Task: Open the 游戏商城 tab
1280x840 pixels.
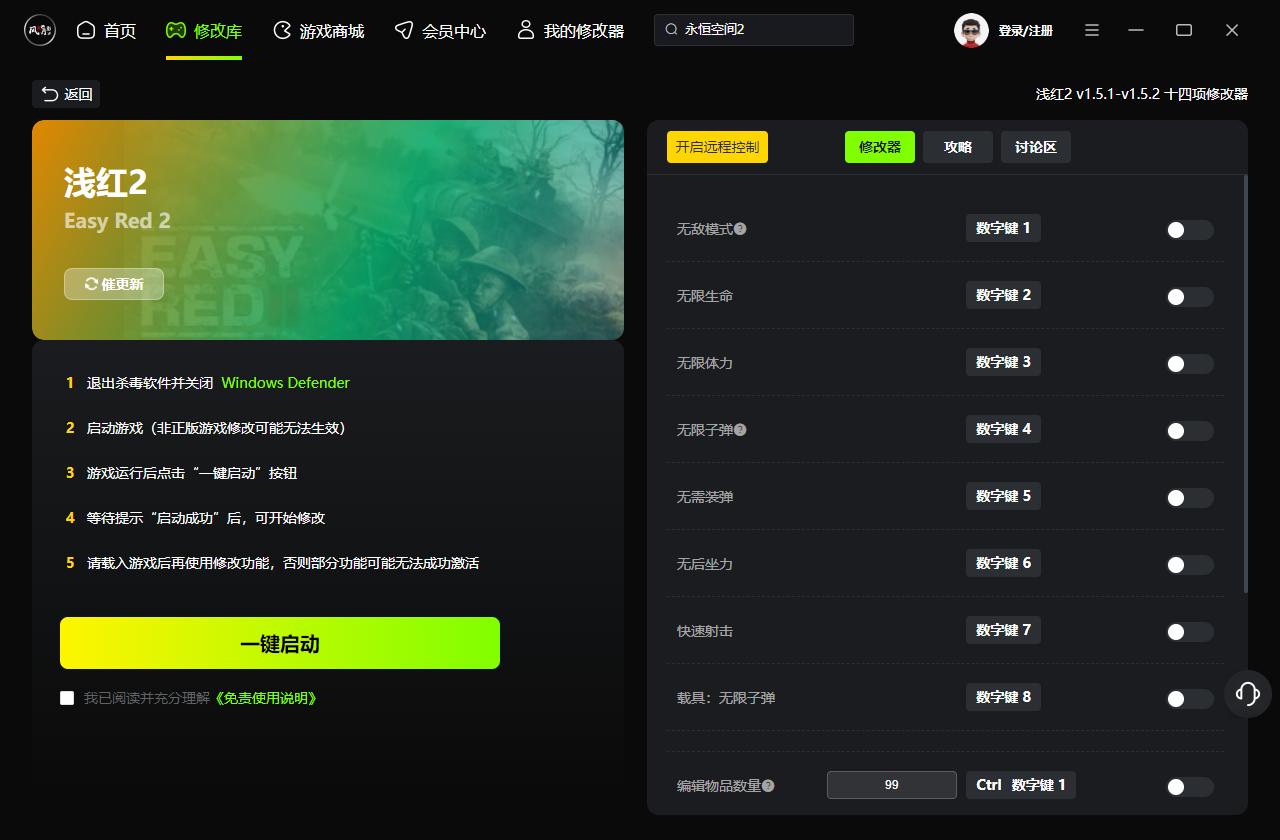Action: pos(319,31)
